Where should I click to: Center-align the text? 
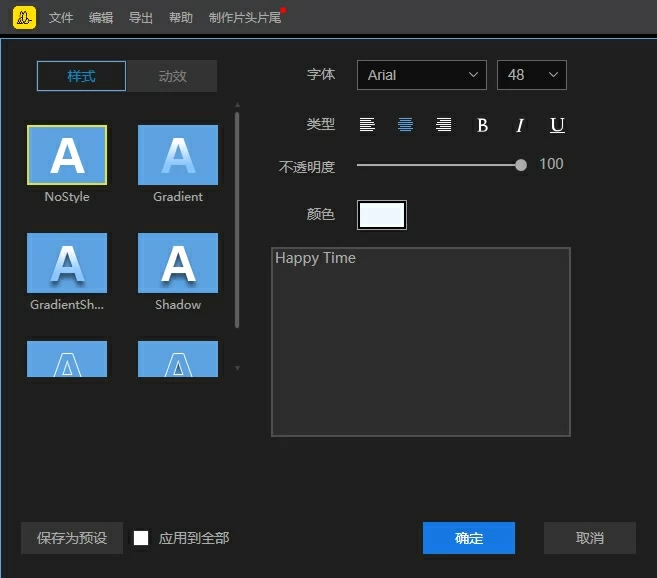(x=405, y=124)
